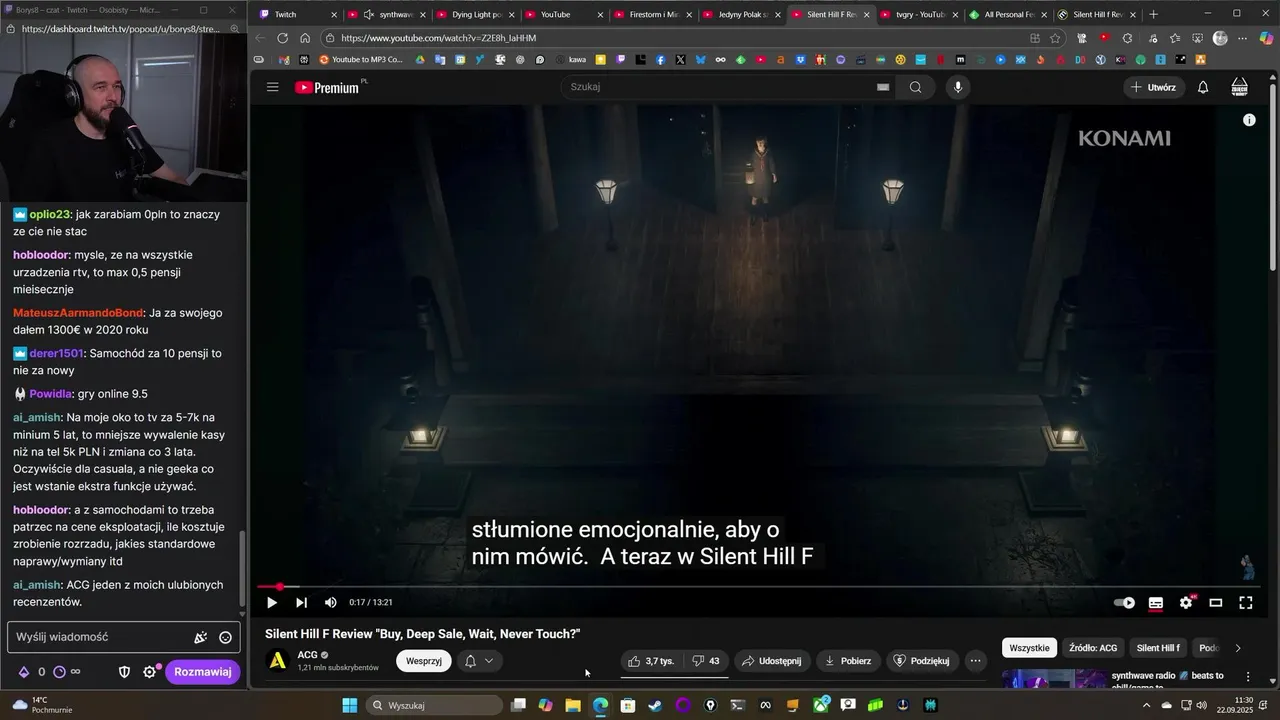
Task: Open the video info card icon
Action: [1249, 120]
